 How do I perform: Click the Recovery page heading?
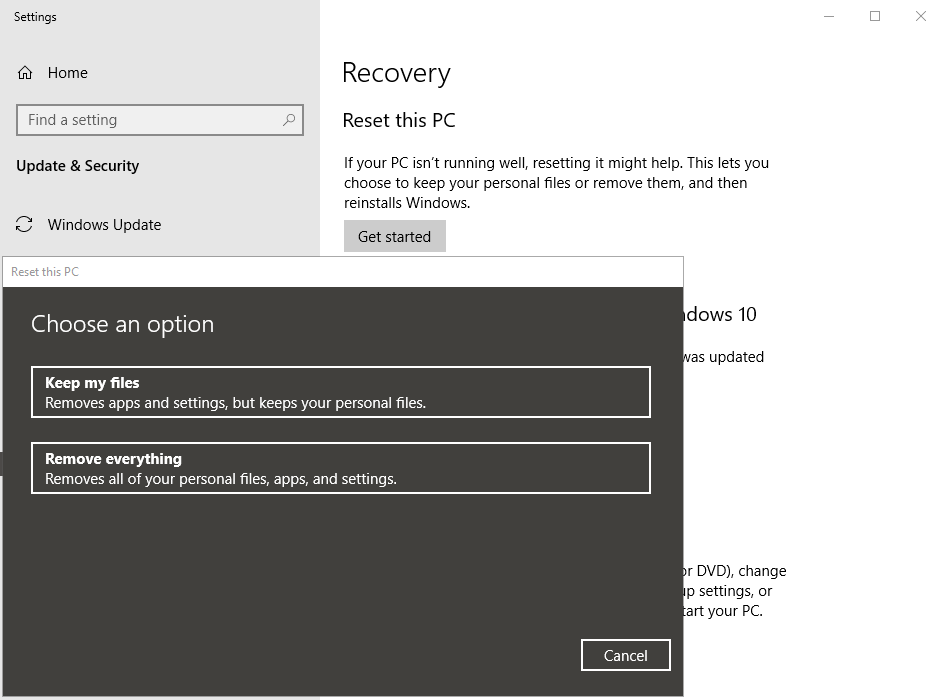tap(396, 73)
